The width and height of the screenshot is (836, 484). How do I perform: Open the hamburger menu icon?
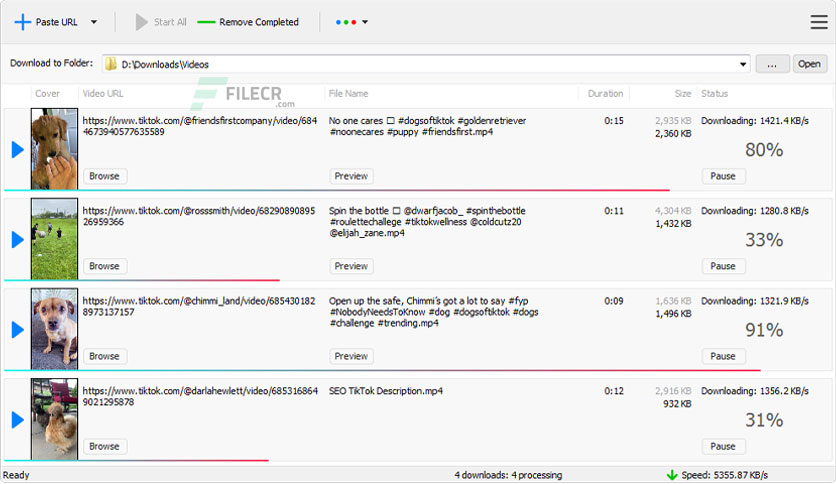pyautogui.click(x=818, y=22)
